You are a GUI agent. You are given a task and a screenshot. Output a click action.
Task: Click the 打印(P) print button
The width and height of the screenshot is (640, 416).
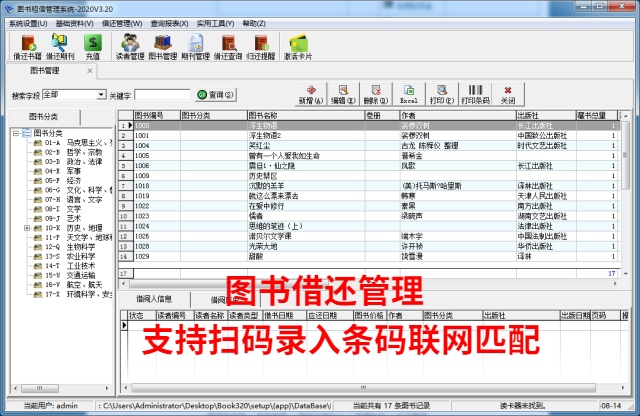(442, 94)
